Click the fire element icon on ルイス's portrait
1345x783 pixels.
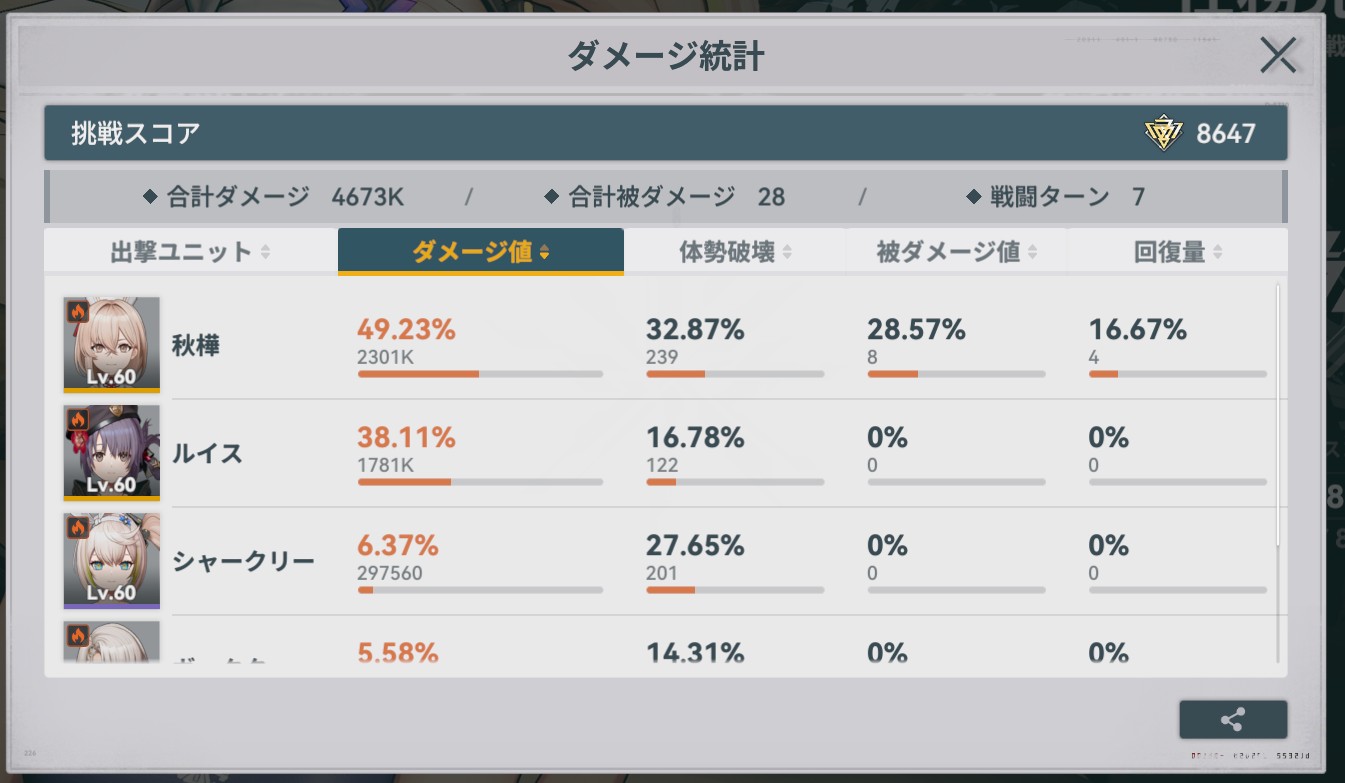click(x=77, y=418)
